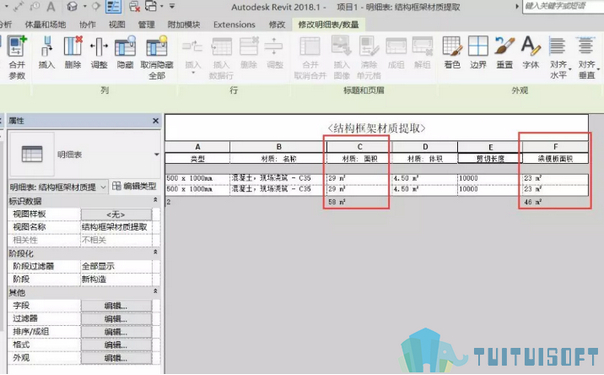Screen dimensions: 604x375
Task: Click the 阶段过滤器 全部显示 value
Action: click(117, 266)
